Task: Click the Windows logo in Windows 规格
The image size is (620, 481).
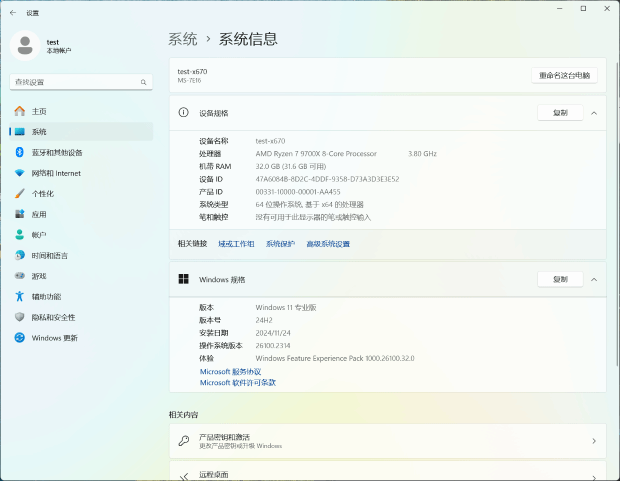Action: (x=183, y=279)
